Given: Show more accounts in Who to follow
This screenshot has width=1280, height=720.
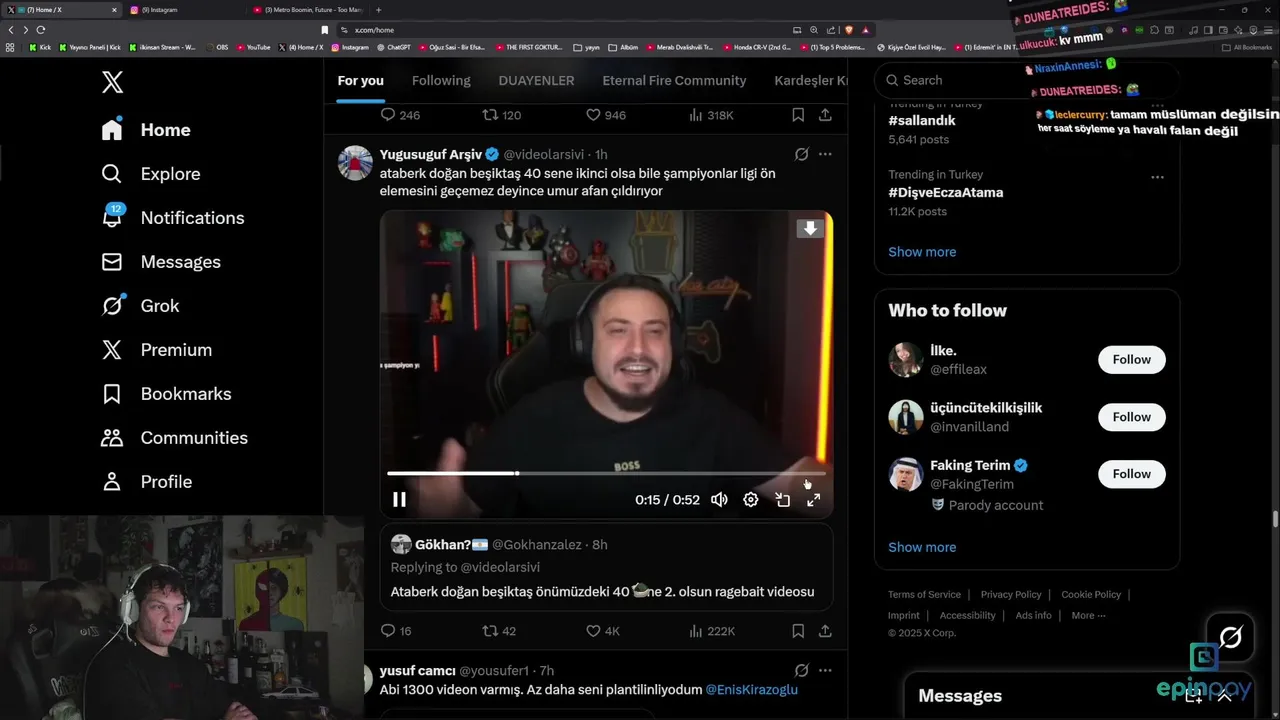Looking at the screenshot, I should point(922,547).
